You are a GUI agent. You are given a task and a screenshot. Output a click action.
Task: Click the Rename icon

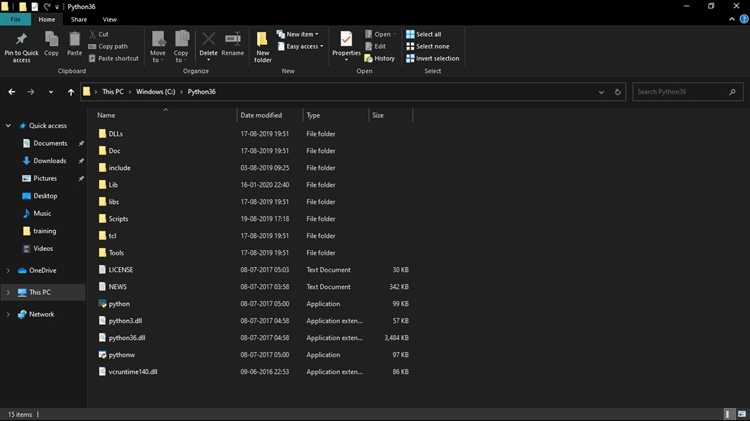click(x=233, y=39)
